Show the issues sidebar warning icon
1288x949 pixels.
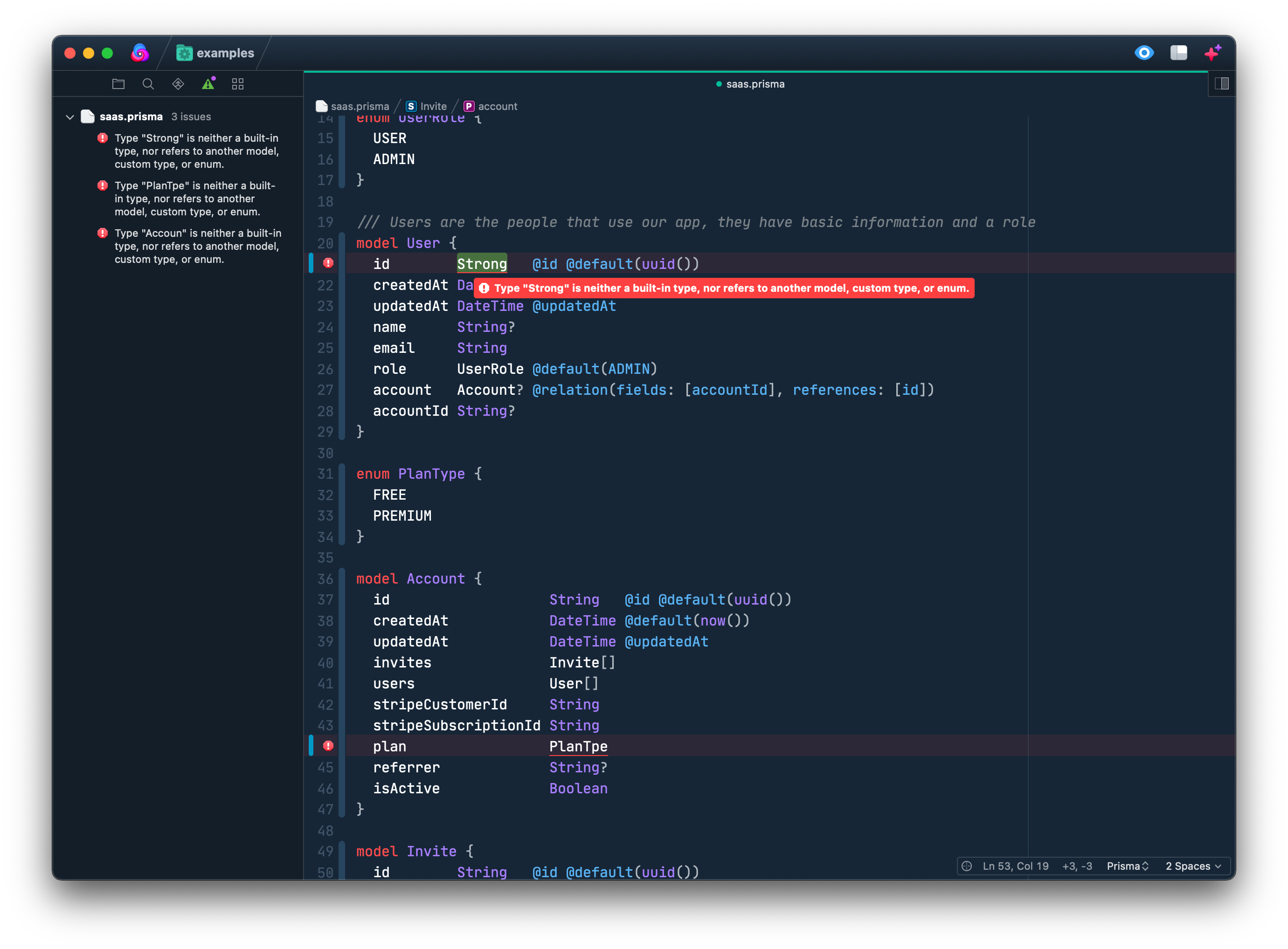coord(208,84)
